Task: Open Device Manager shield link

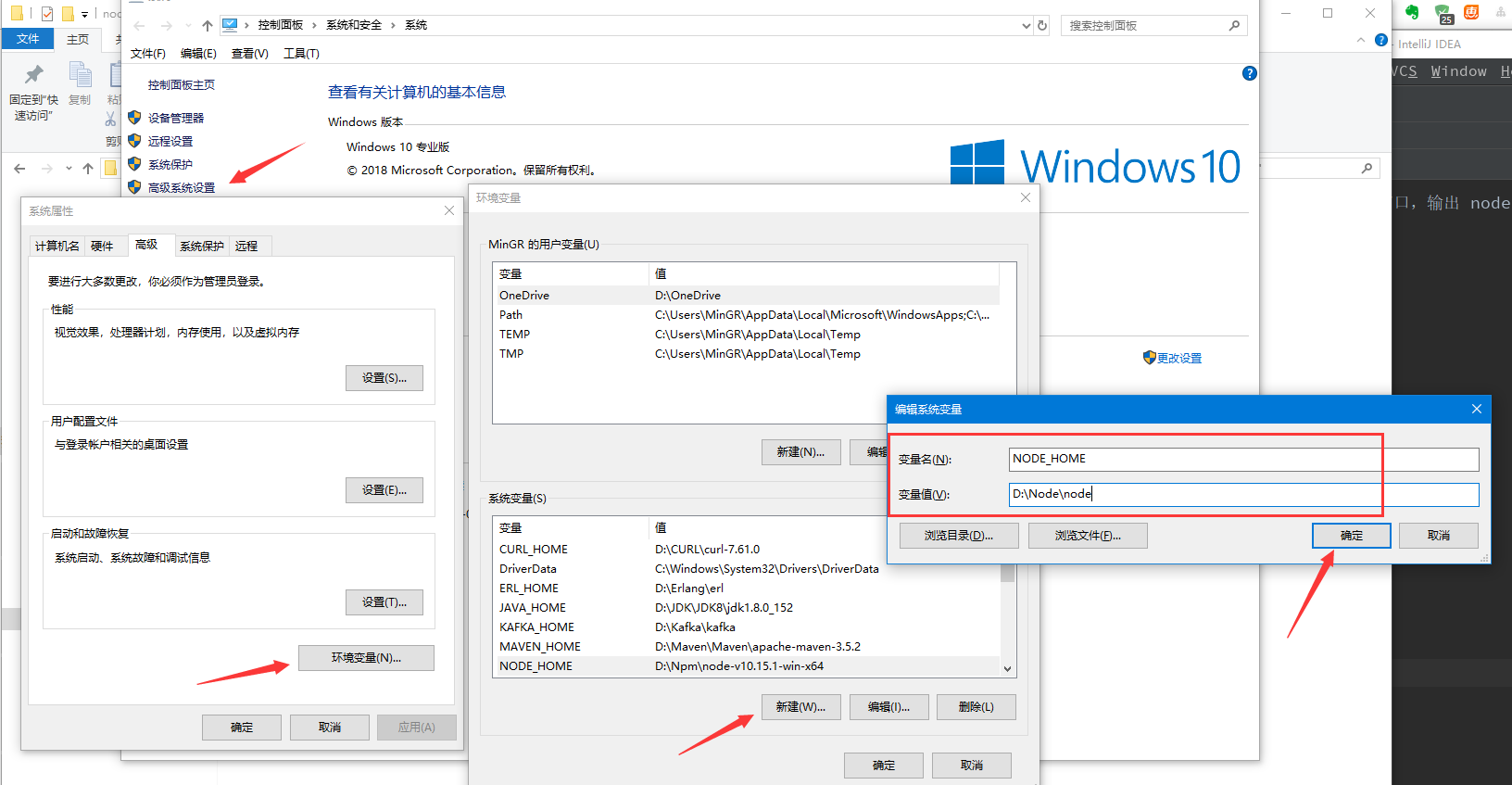Action: [175, 118]
